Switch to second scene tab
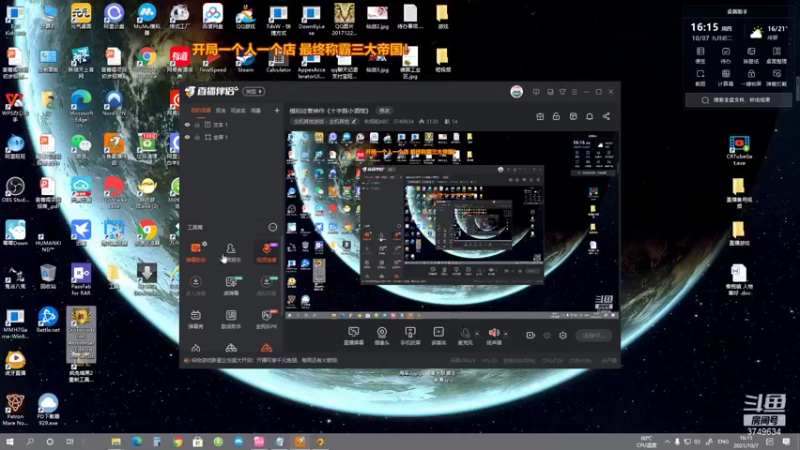 (220, 110)
